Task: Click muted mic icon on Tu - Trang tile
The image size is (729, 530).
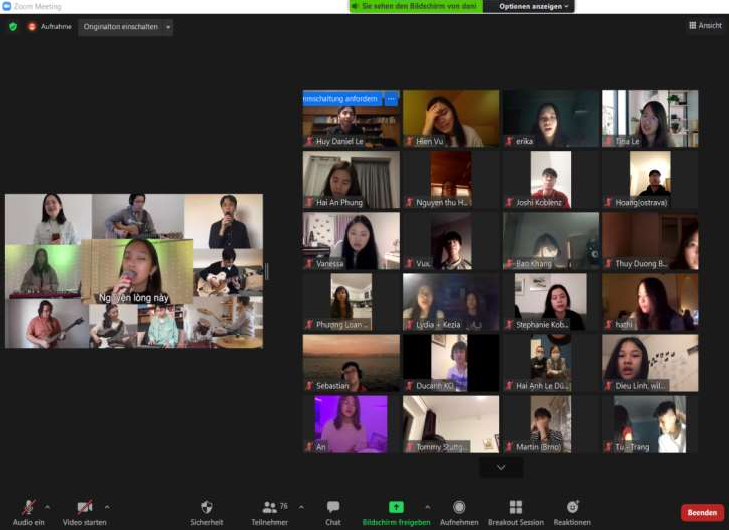Action: [x=608, y=447]
